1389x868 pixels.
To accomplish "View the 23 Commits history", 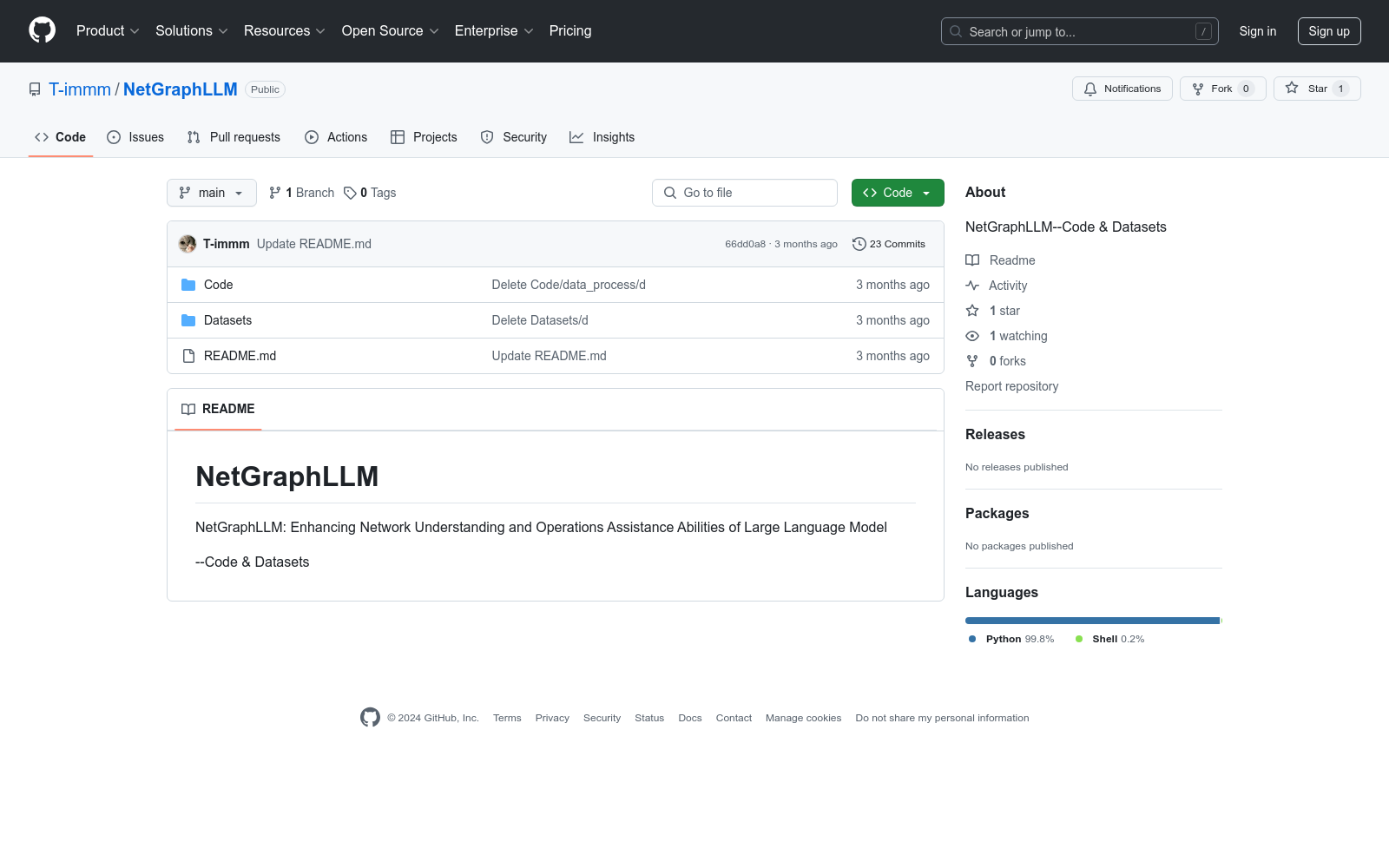I will [x=889, y=244].
